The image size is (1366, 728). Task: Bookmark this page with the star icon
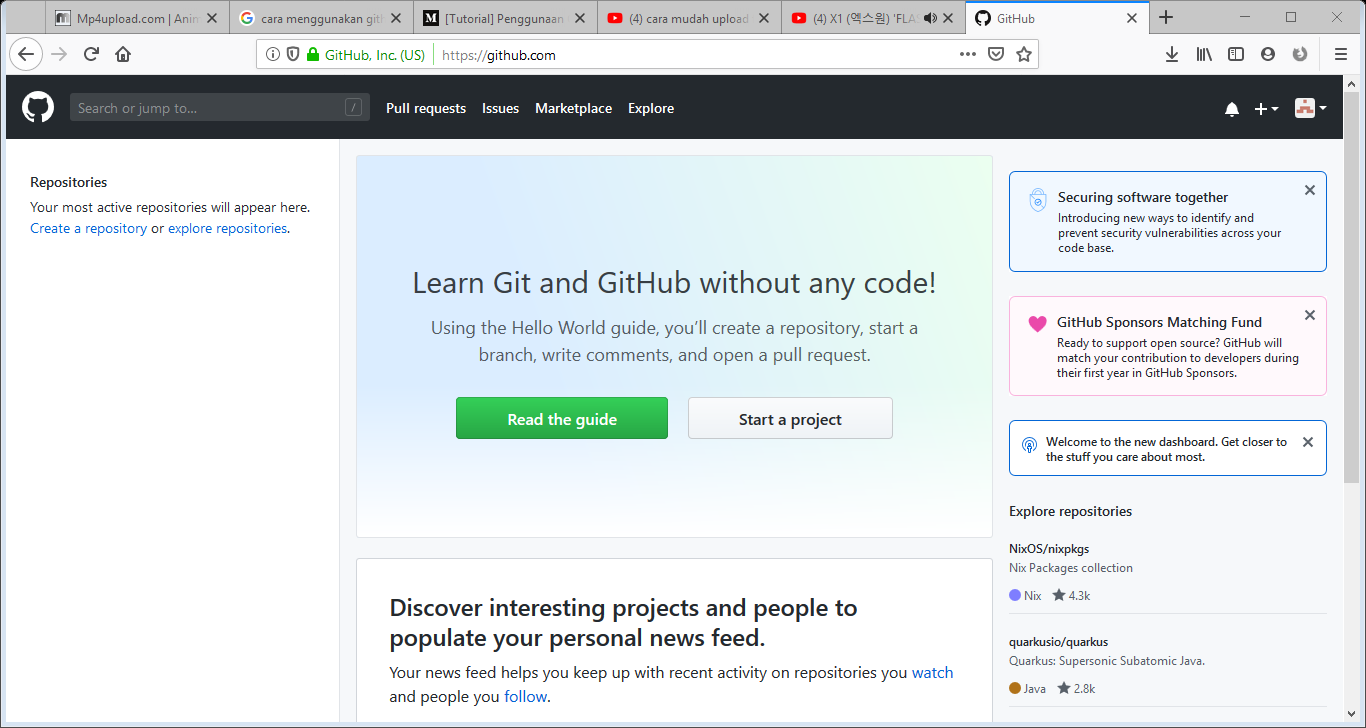point(1024,54)
